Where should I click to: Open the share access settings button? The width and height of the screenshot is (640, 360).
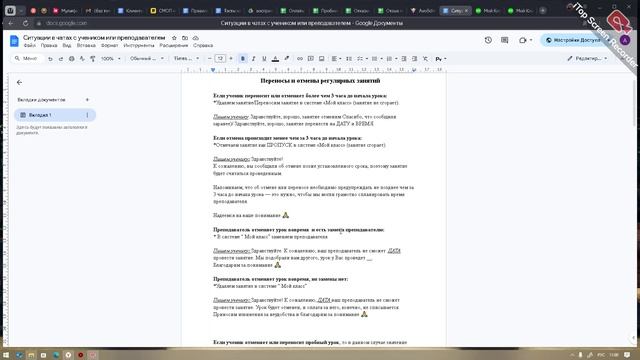[573, 40]
